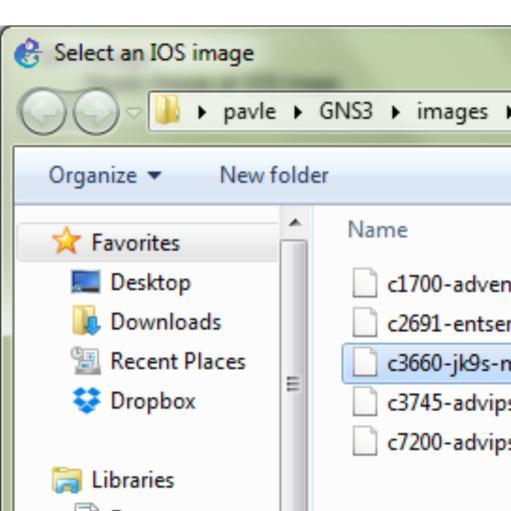Go forward with the Forward arrow button
This screenshot has width=511, height=511.
pos(96,112)
